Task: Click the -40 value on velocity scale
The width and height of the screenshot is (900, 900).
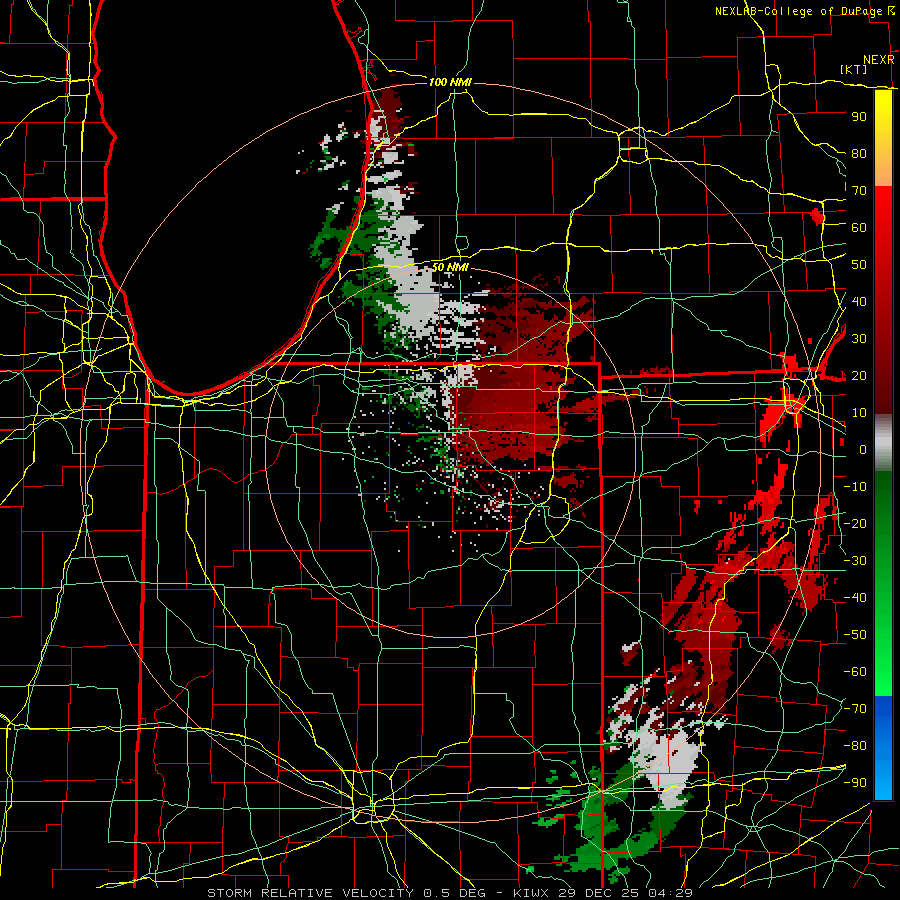Action: coord(855,598)
